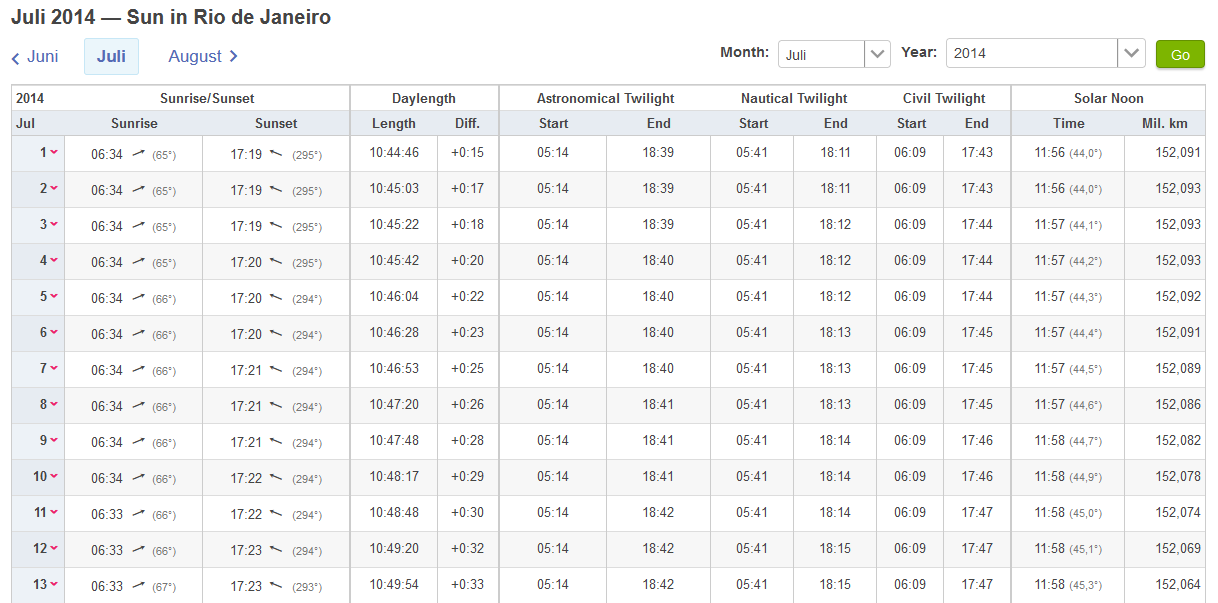Select daylength 10:46:04 for July 5
The width and height of the screenshot is (1218, 603).
coord(394,297)
